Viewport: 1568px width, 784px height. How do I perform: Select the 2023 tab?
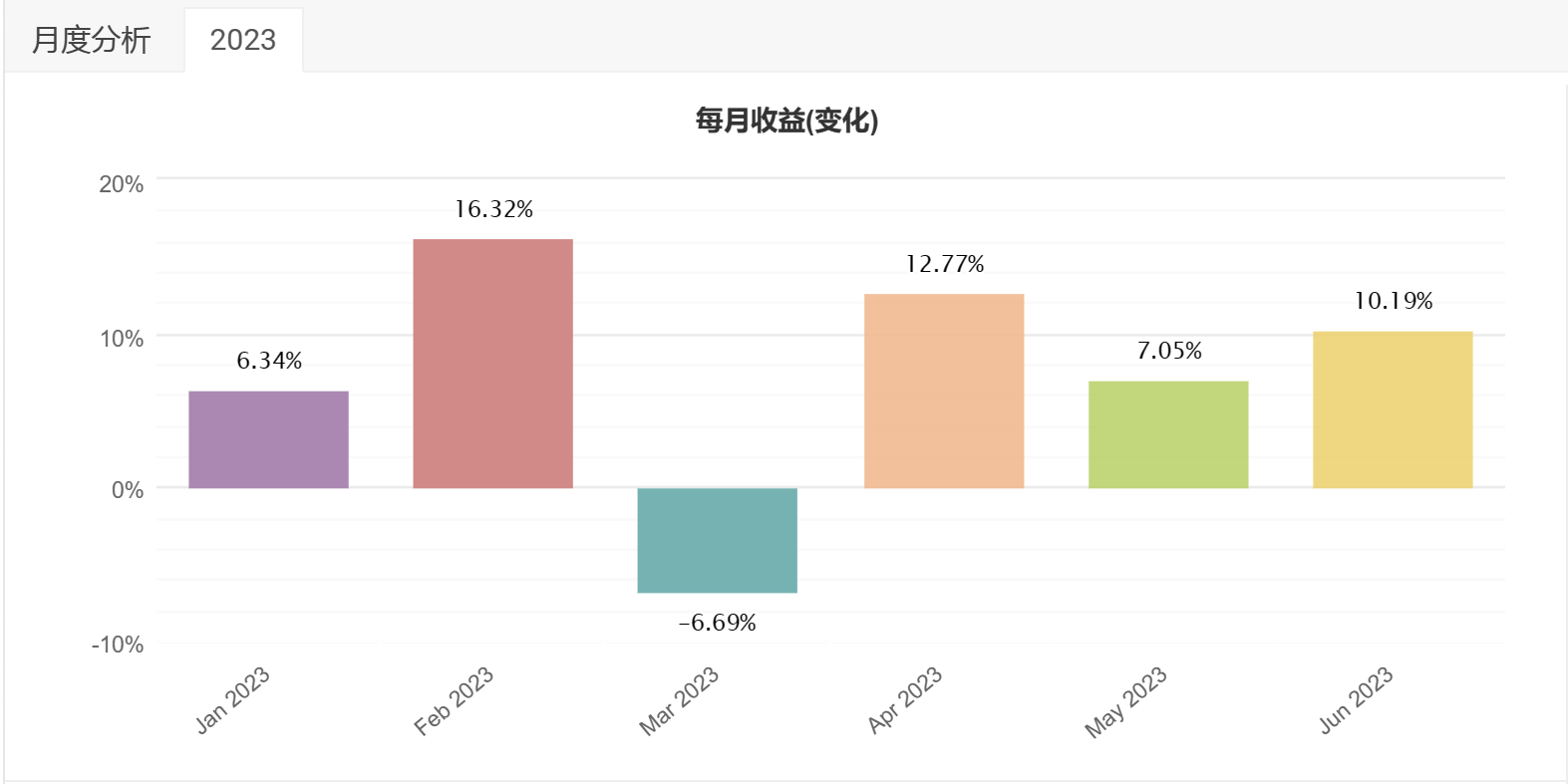click(x=243, y=40)
